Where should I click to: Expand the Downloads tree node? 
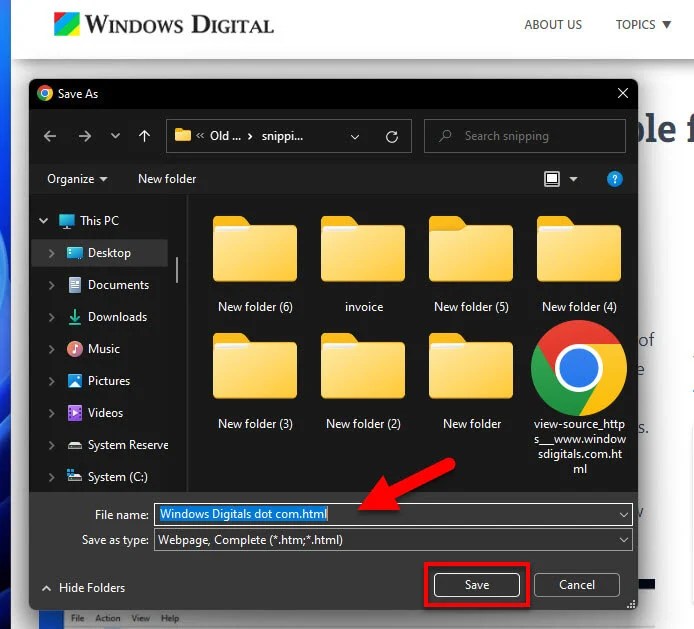[x=51, y=317]
